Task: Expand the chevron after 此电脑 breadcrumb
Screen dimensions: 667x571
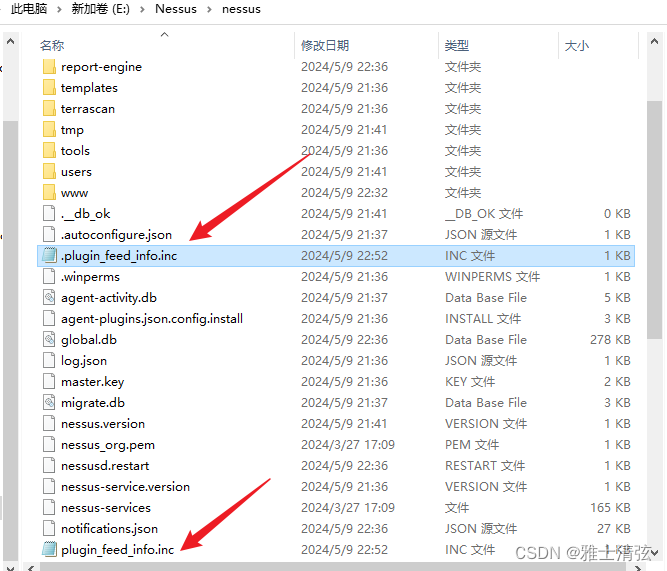Action: (x=59, y=9)
